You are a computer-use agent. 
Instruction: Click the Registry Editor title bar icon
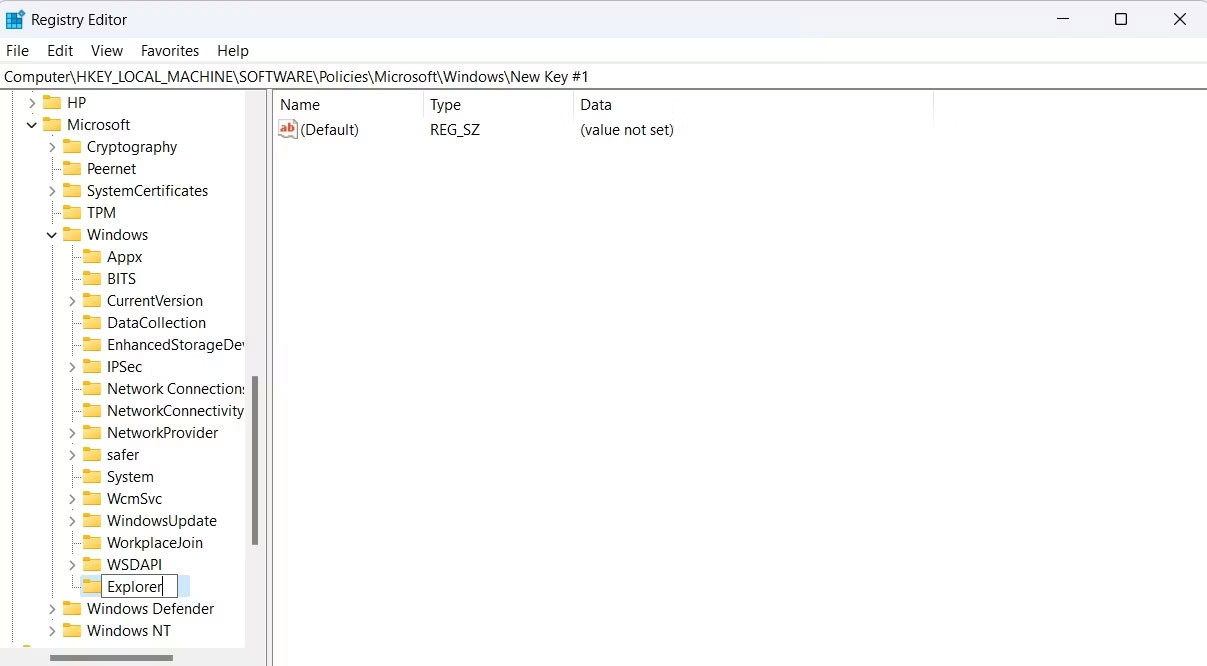coord(15,18)
